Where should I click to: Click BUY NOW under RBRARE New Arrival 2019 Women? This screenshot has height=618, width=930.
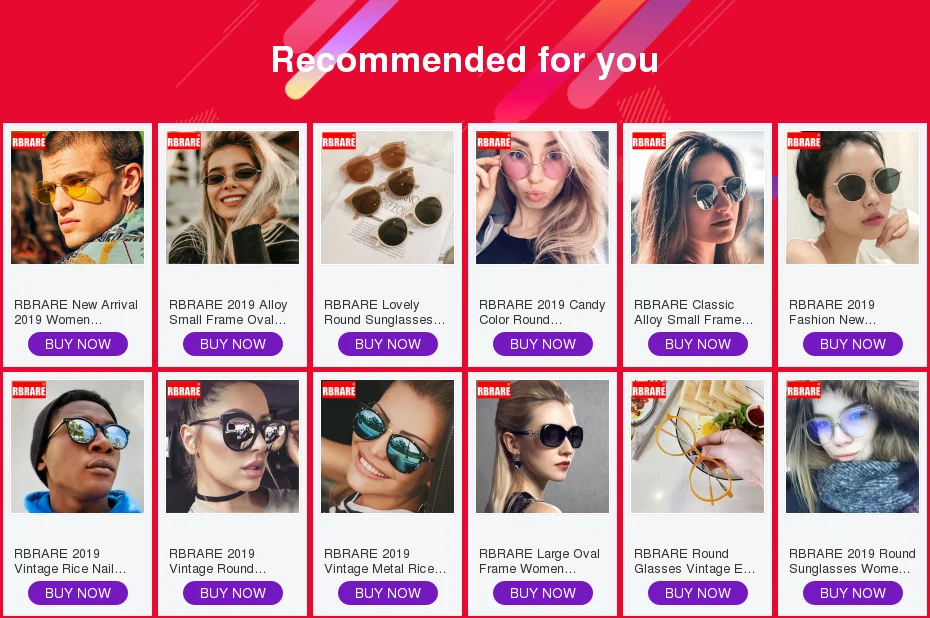coord(78,344)
